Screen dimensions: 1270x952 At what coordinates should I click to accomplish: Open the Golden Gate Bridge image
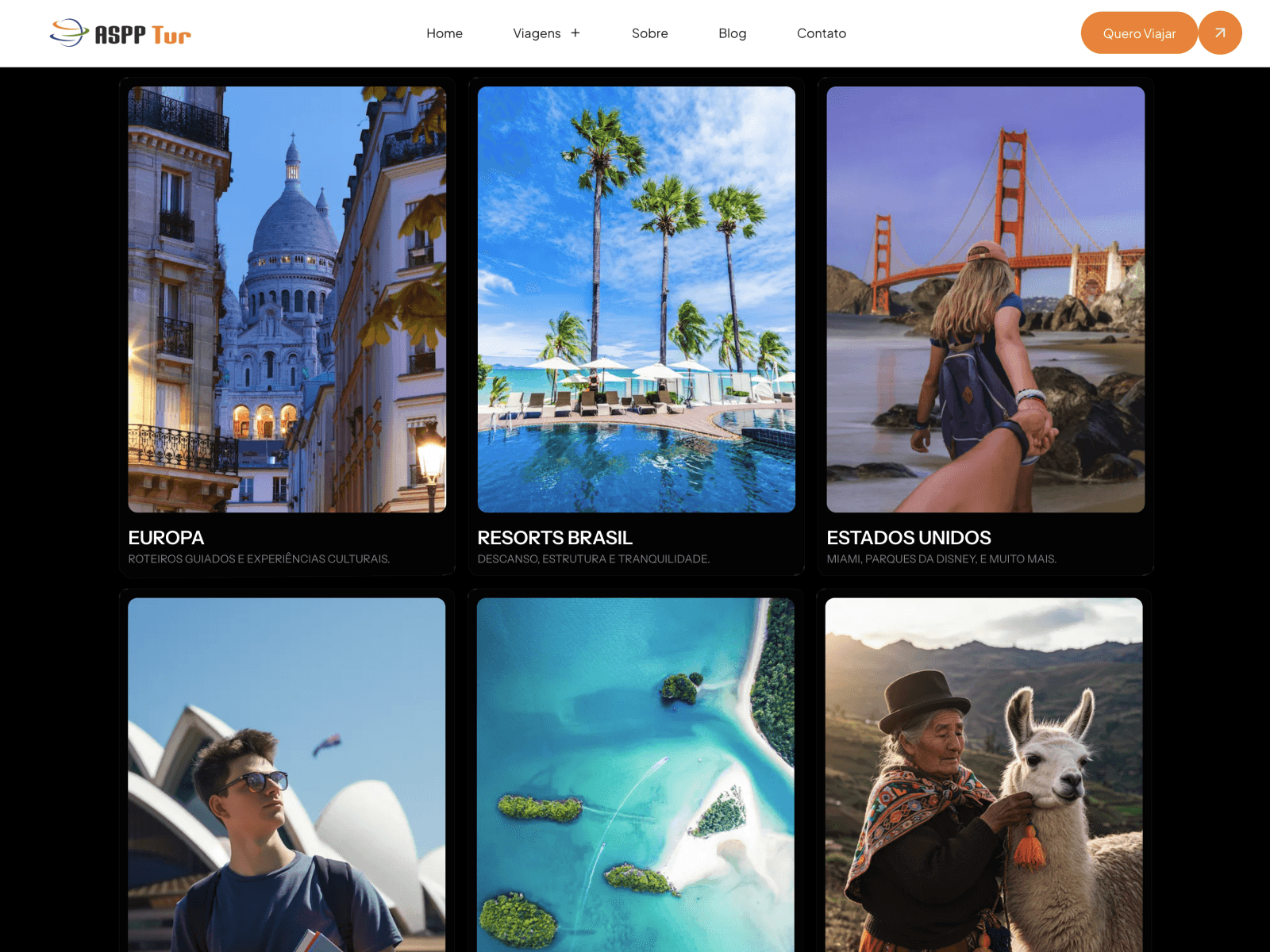coord(986,299)
